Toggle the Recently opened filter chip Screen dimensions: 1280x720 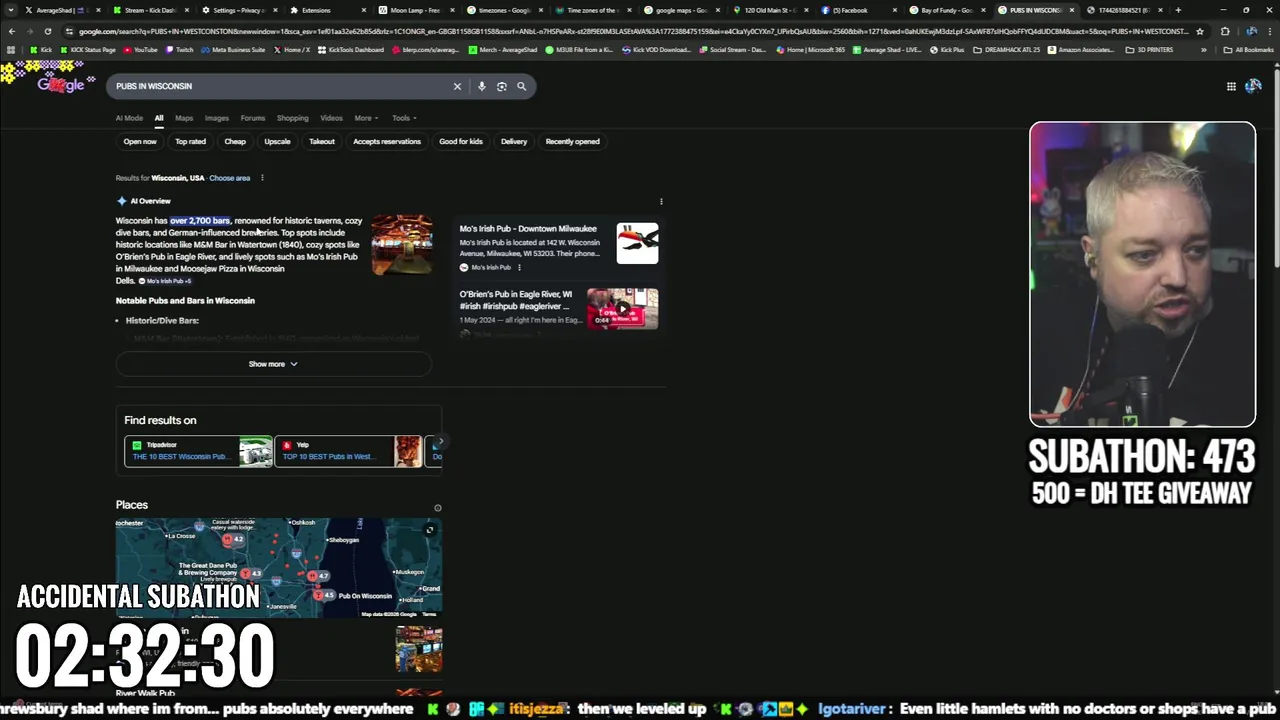(573, 141)
